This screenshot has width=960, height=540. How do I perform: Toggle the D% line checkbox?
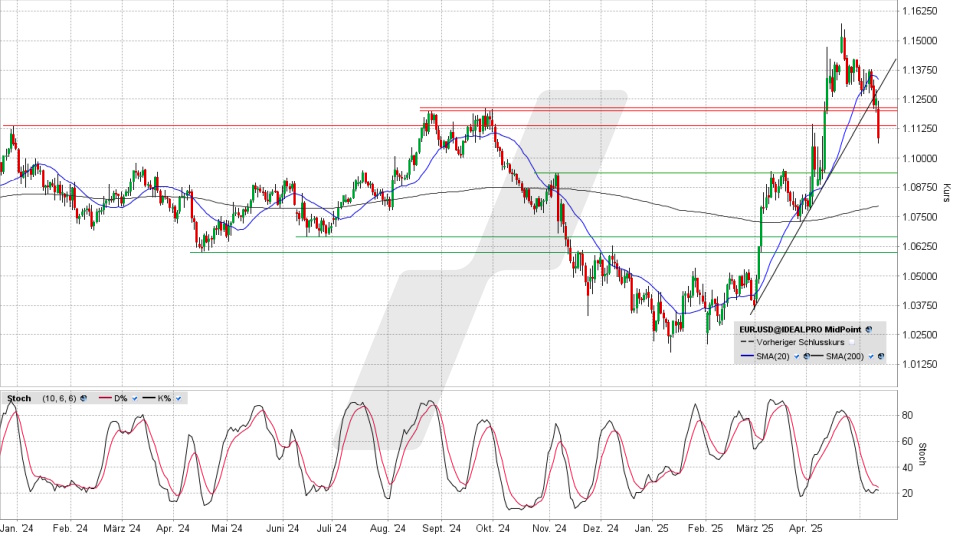pyautogui.click(x=135, y=398)
